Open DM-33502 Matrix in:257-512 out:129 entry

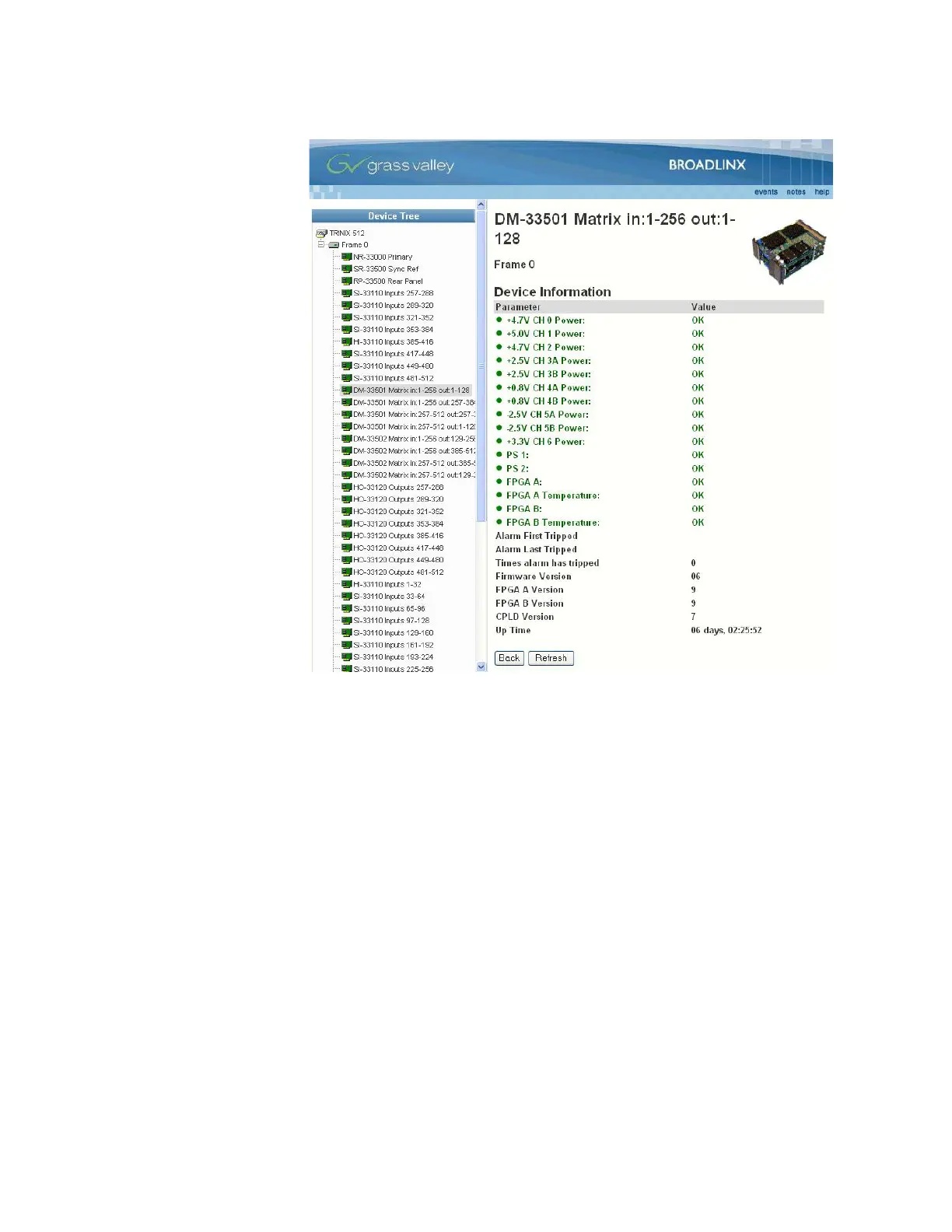[x=414, y=475]
